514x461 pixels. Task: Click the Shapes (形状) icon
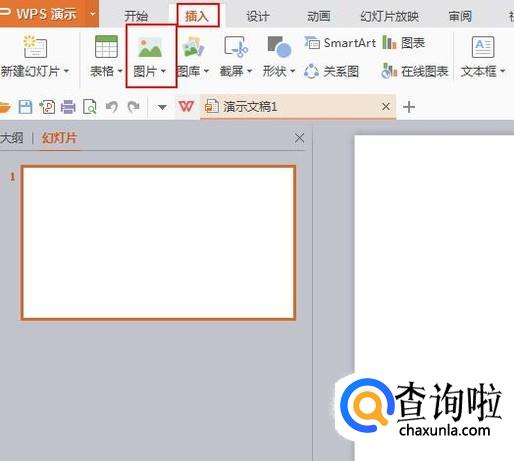point(279,47)
